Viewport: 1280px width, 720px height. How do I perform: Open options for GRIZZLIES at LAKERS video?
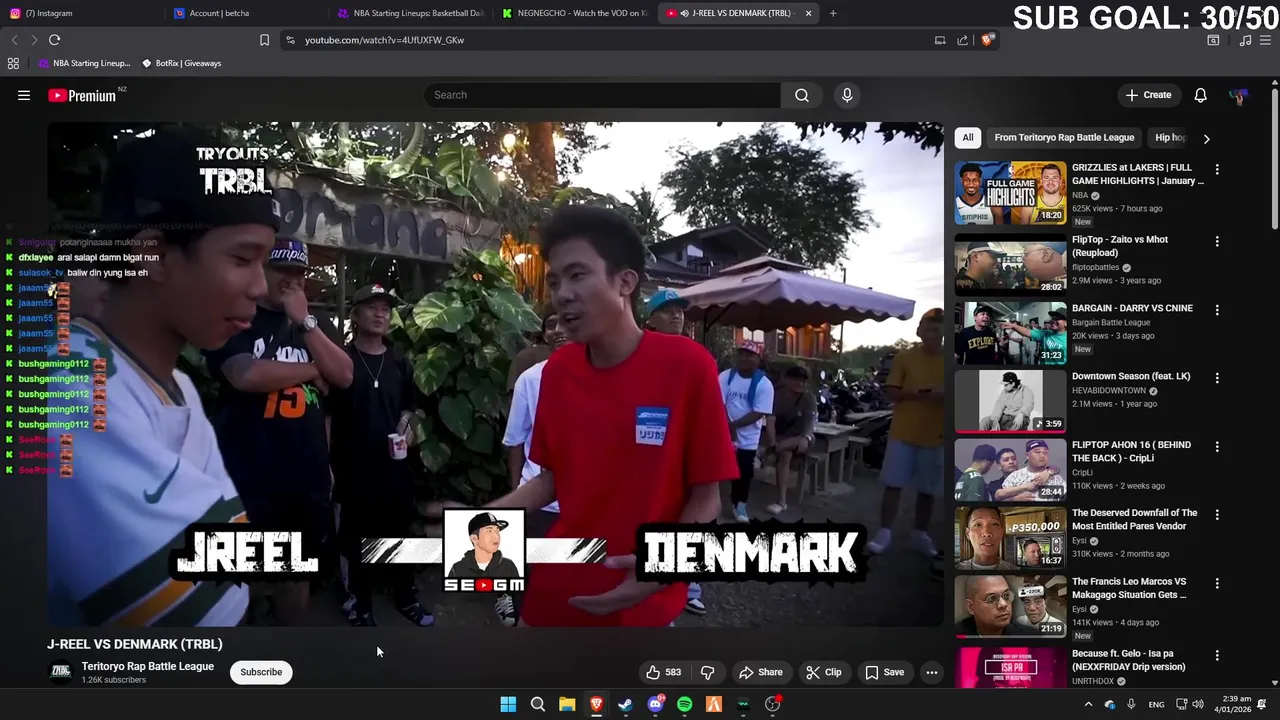pos(1217,170)
